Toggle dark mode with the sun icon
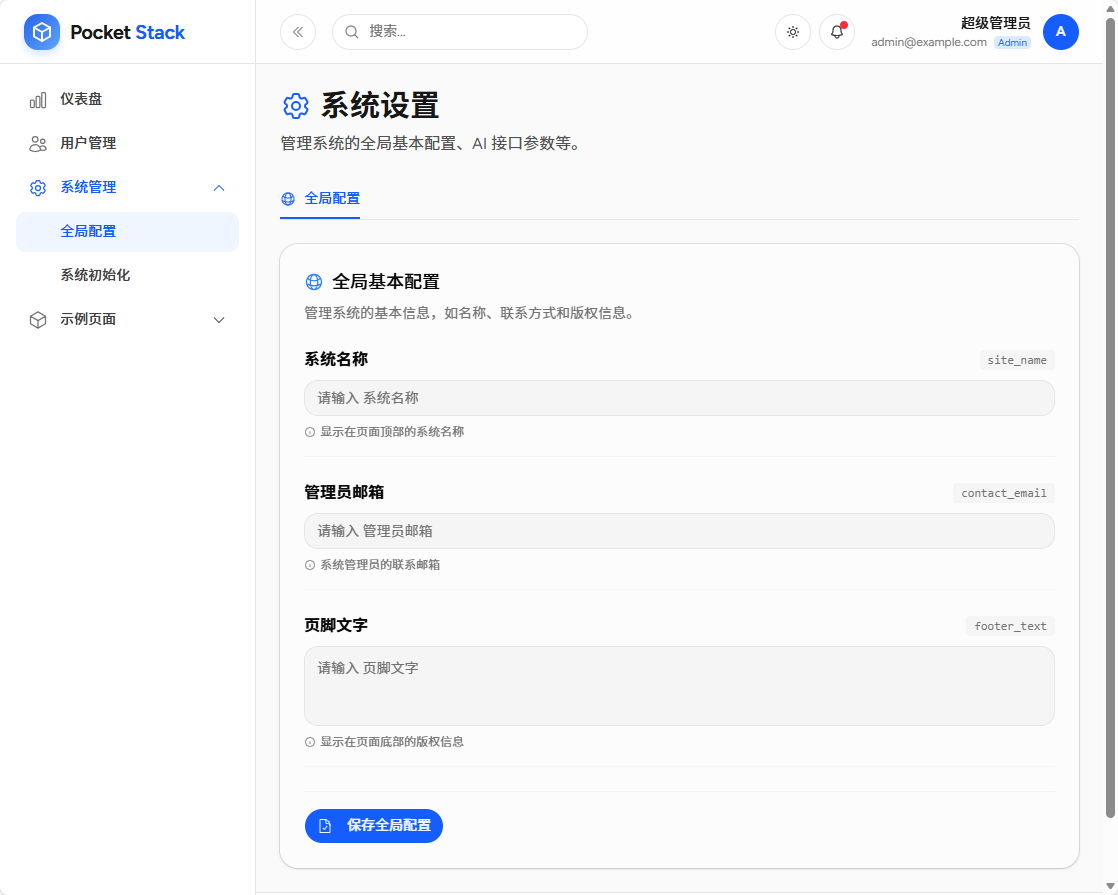This screenshot has width=1118, height=895. point(792,32)
